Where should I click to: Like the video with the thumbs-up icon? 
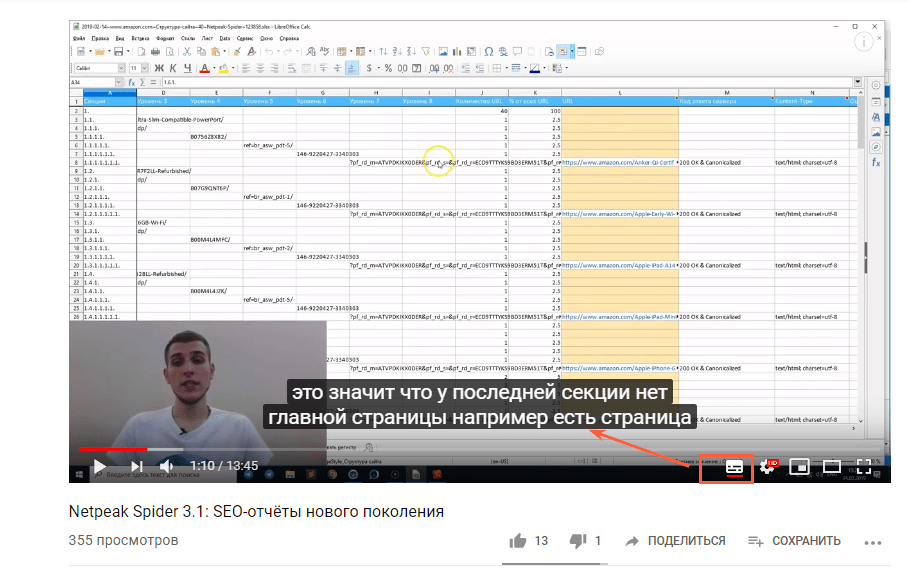tap(518, 541)
